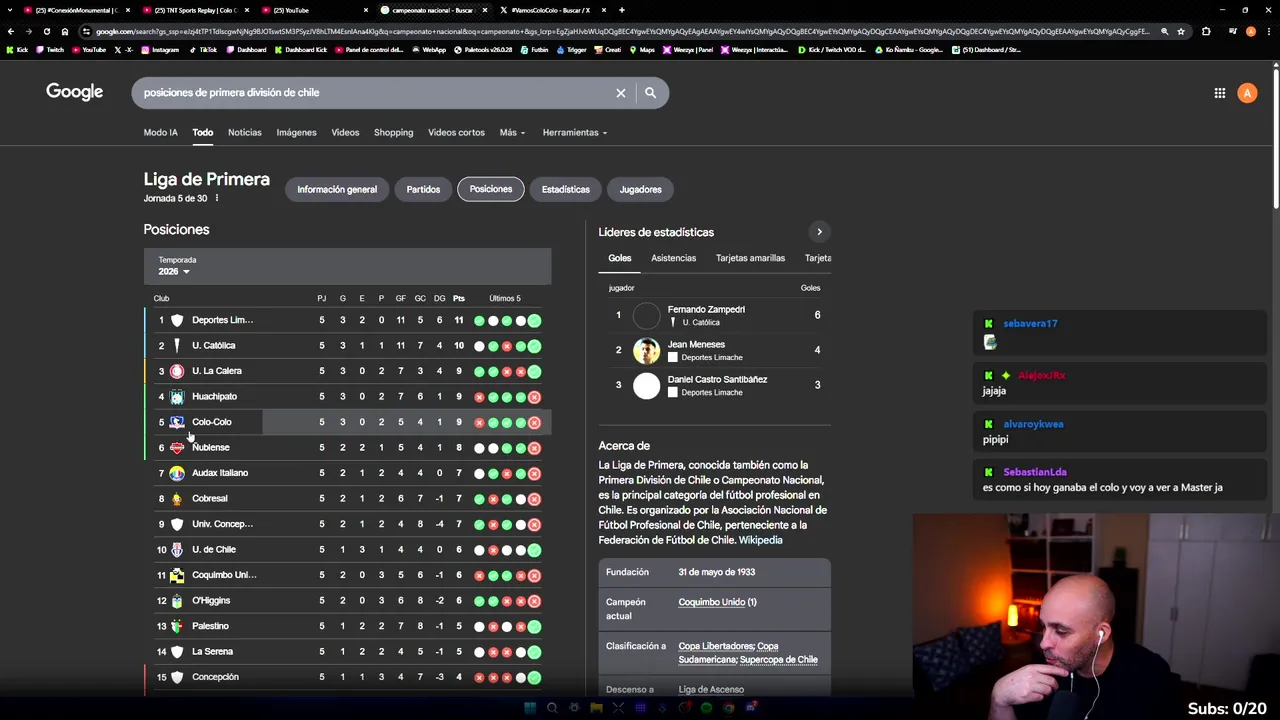Screen dimensions: 1280x720
Task: Click the Palestino team logo
Action: click(177, 626)
